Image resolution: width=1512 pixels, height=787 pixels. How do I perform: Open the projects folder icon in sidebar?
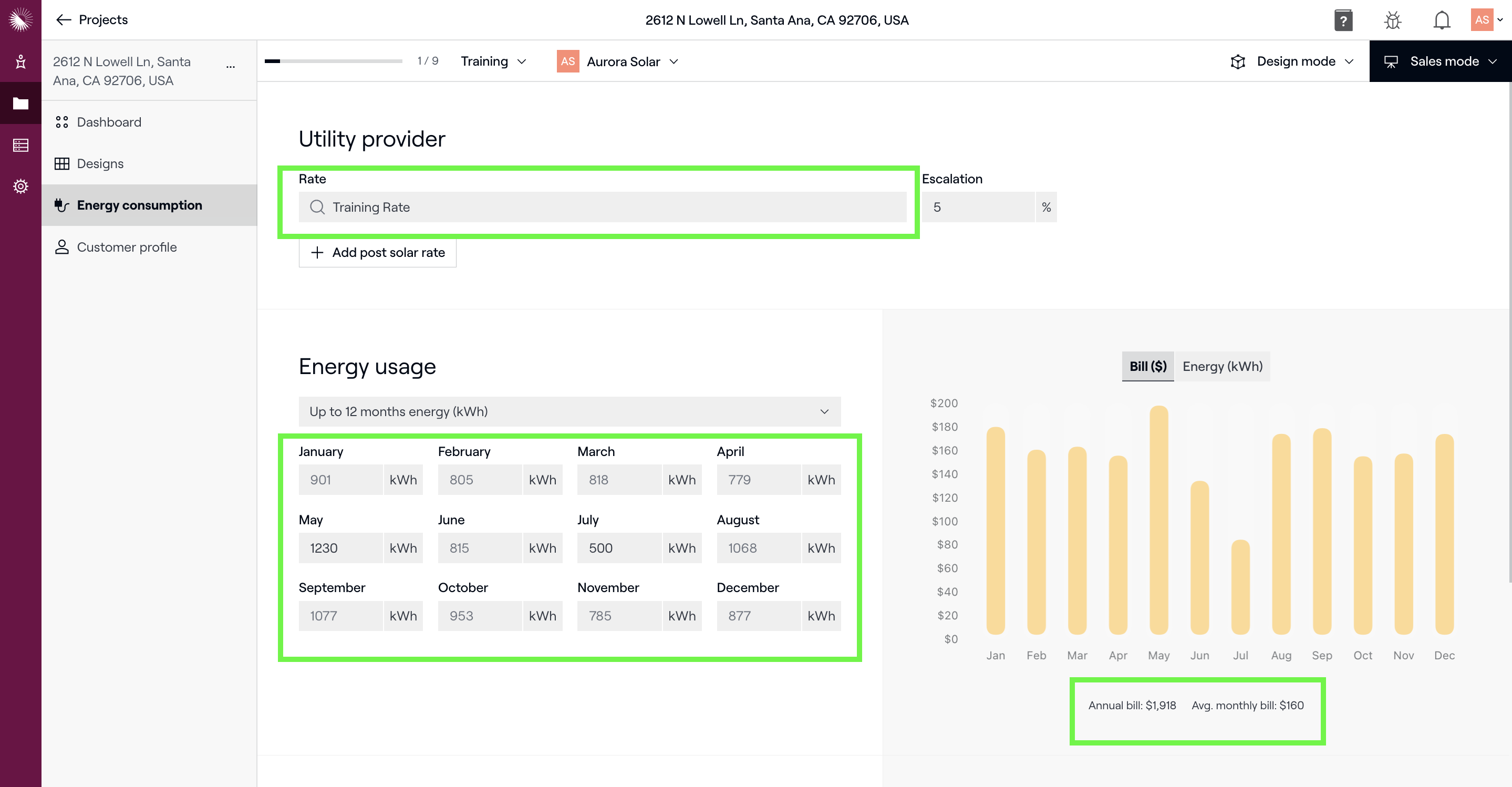[20, 103]
